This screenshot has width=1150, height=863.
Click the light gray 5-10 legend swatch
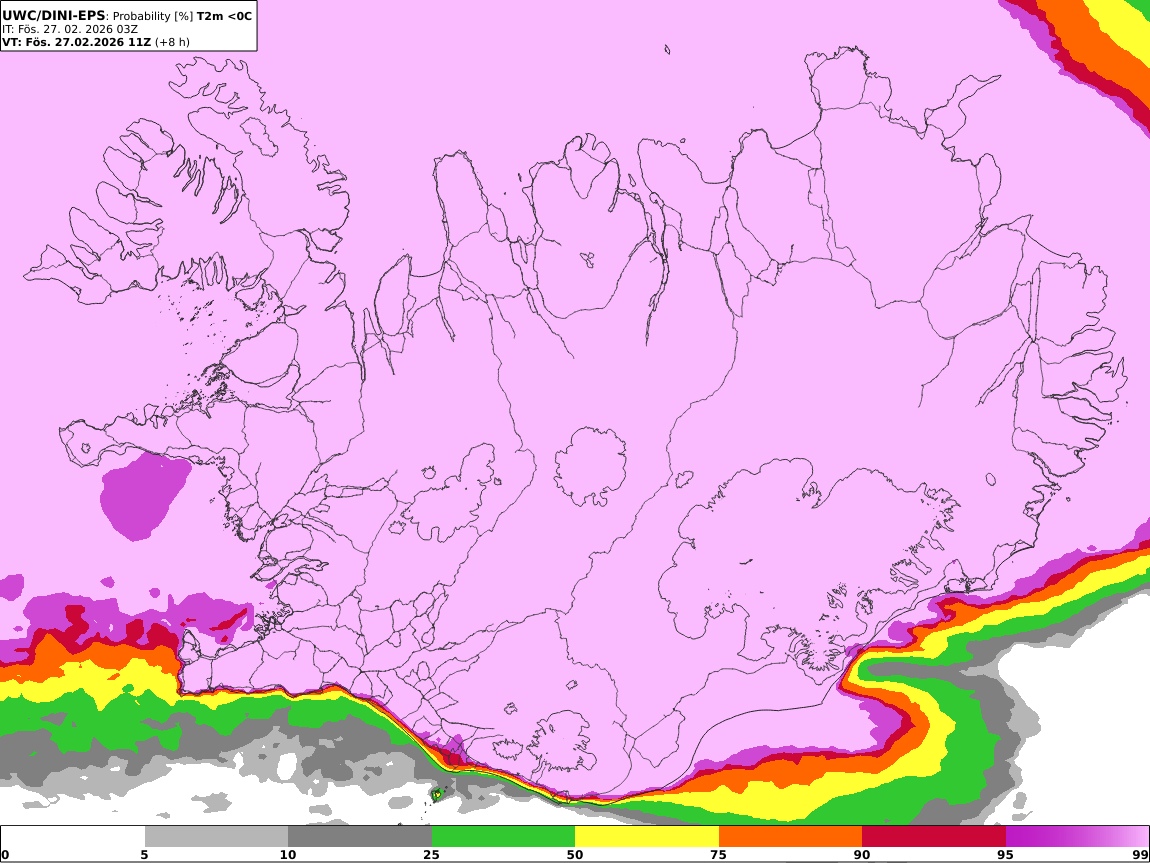point(216,837)
